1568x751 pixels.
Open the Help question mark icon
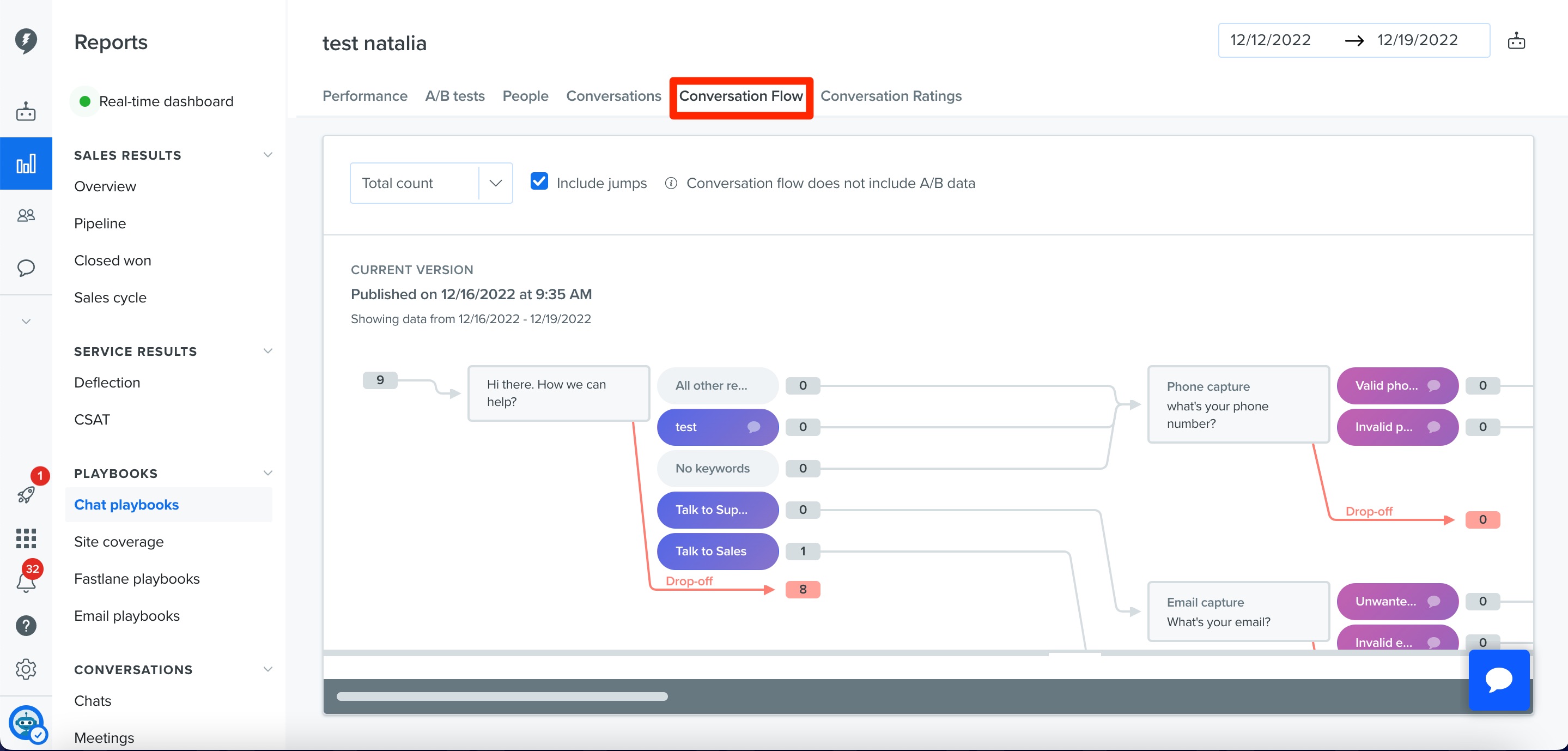26,626
